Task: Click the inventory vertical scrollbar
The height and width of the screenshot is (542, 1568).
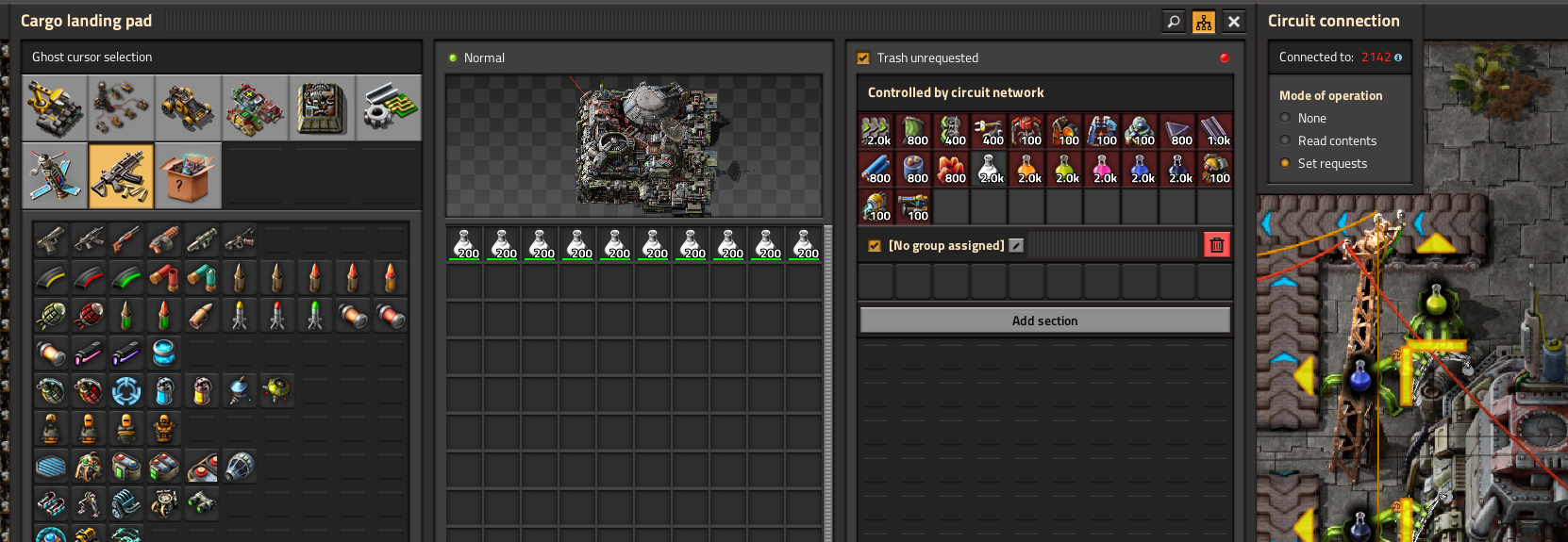Action: coord(828,382)
